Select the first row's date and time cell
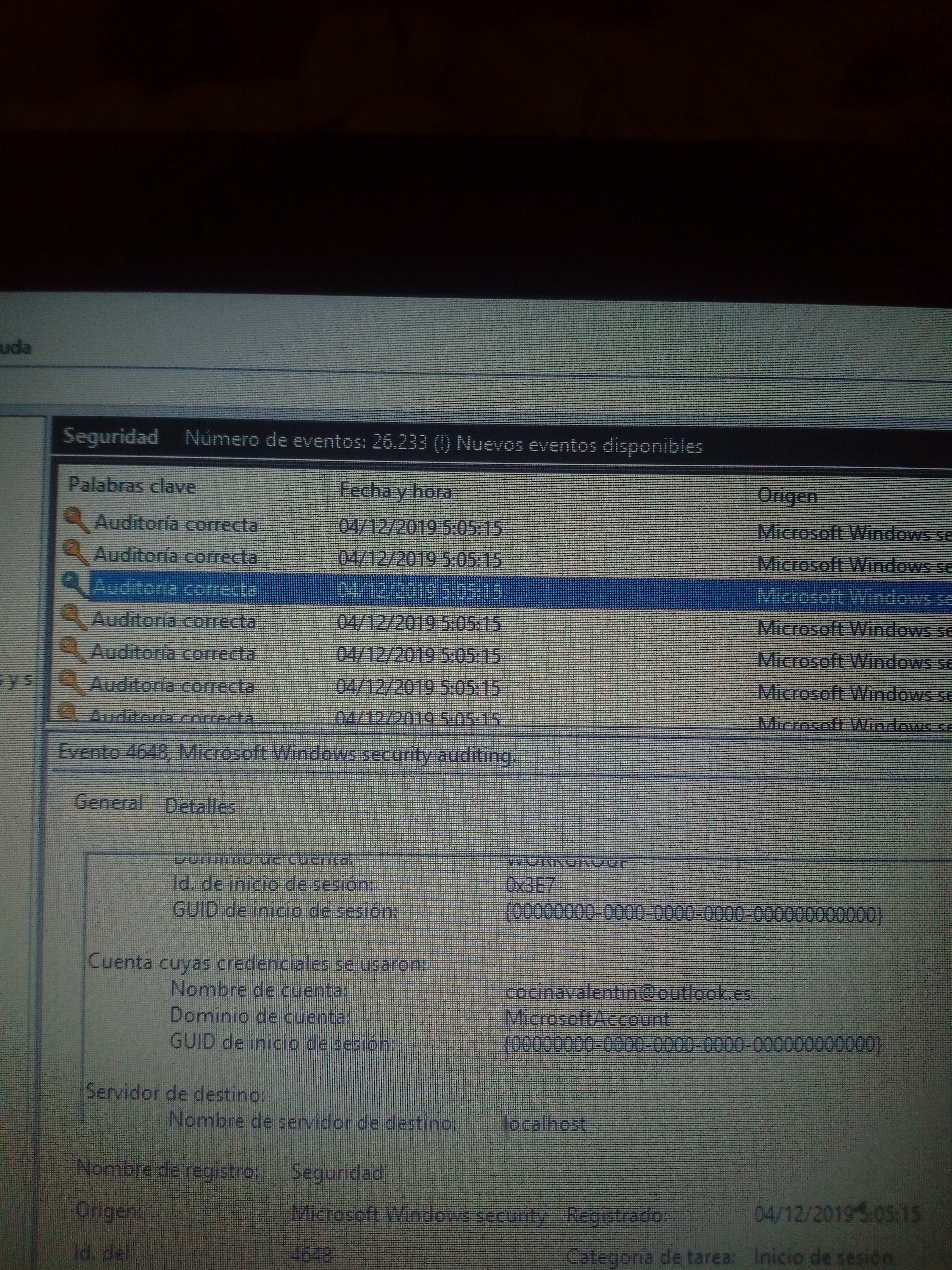Image resolution: width=952 pixels, height=1270 pixels. point(420,527)
